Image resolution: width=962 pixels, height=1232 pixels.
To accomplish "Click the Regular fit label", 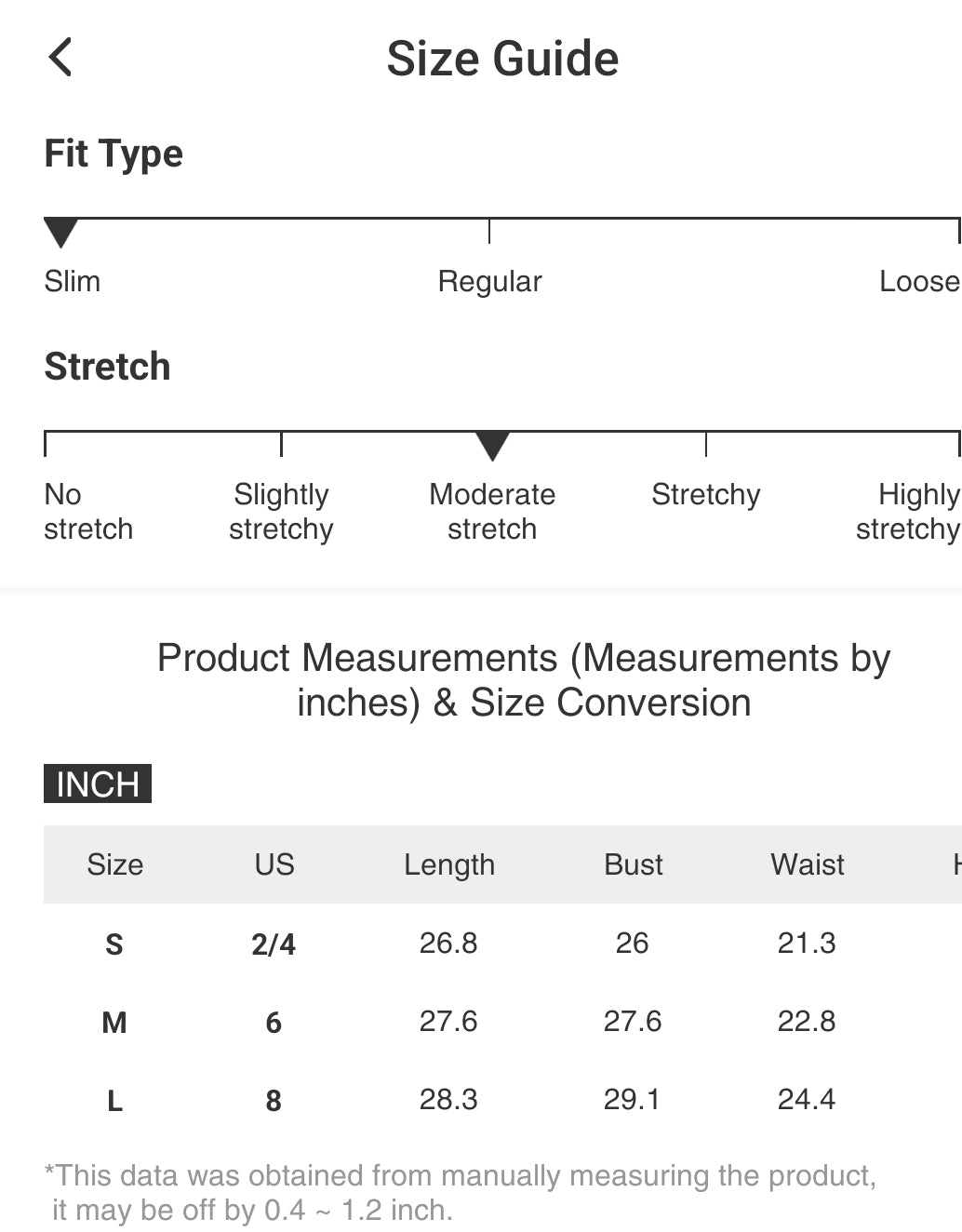I will click(489, 281).
